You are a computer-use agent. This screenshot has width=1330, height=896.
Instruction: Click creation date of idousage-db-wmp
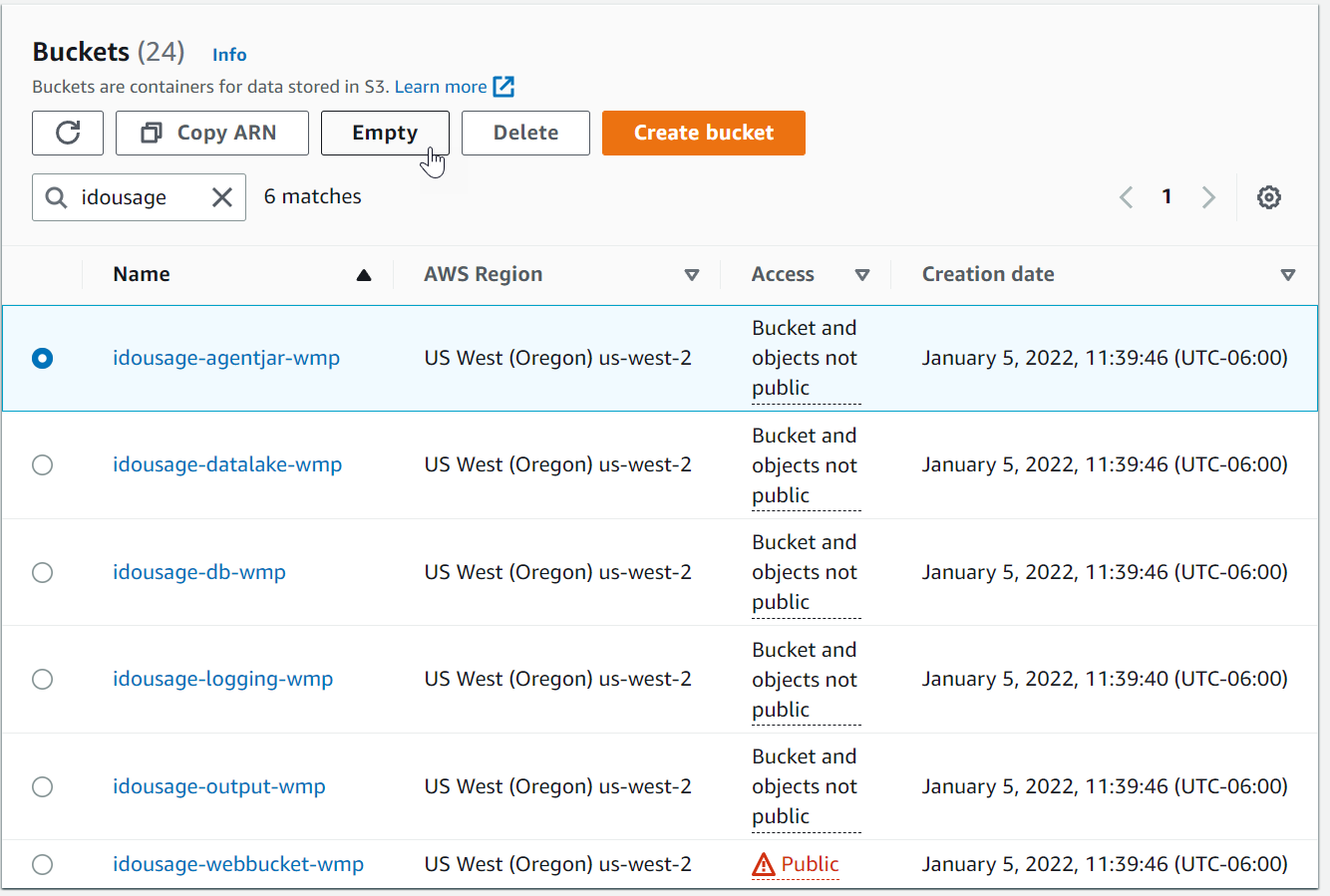click(1105, 572)
